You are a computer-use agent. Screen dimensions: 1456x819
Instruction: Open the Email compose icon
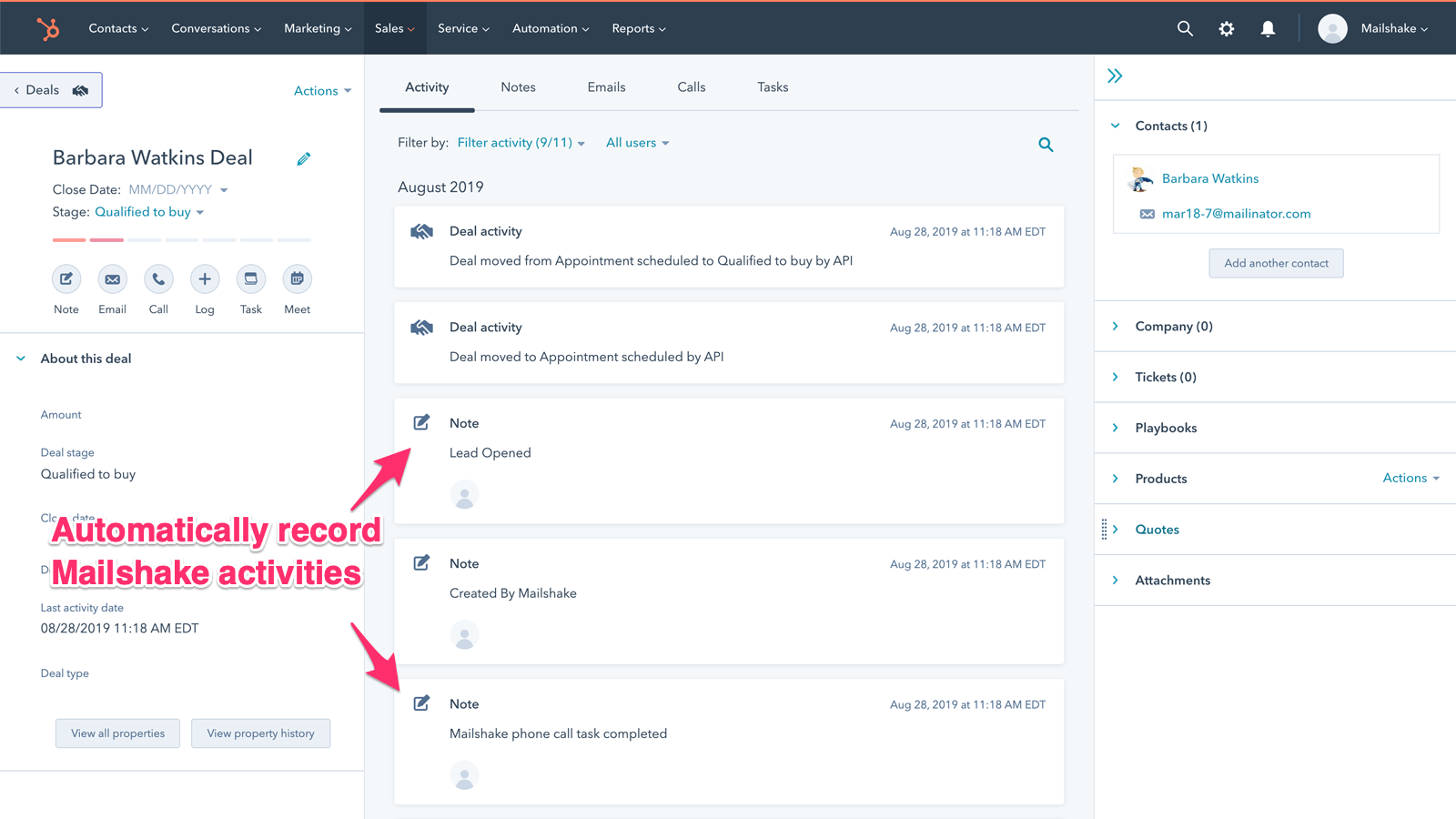coord(112,279)
